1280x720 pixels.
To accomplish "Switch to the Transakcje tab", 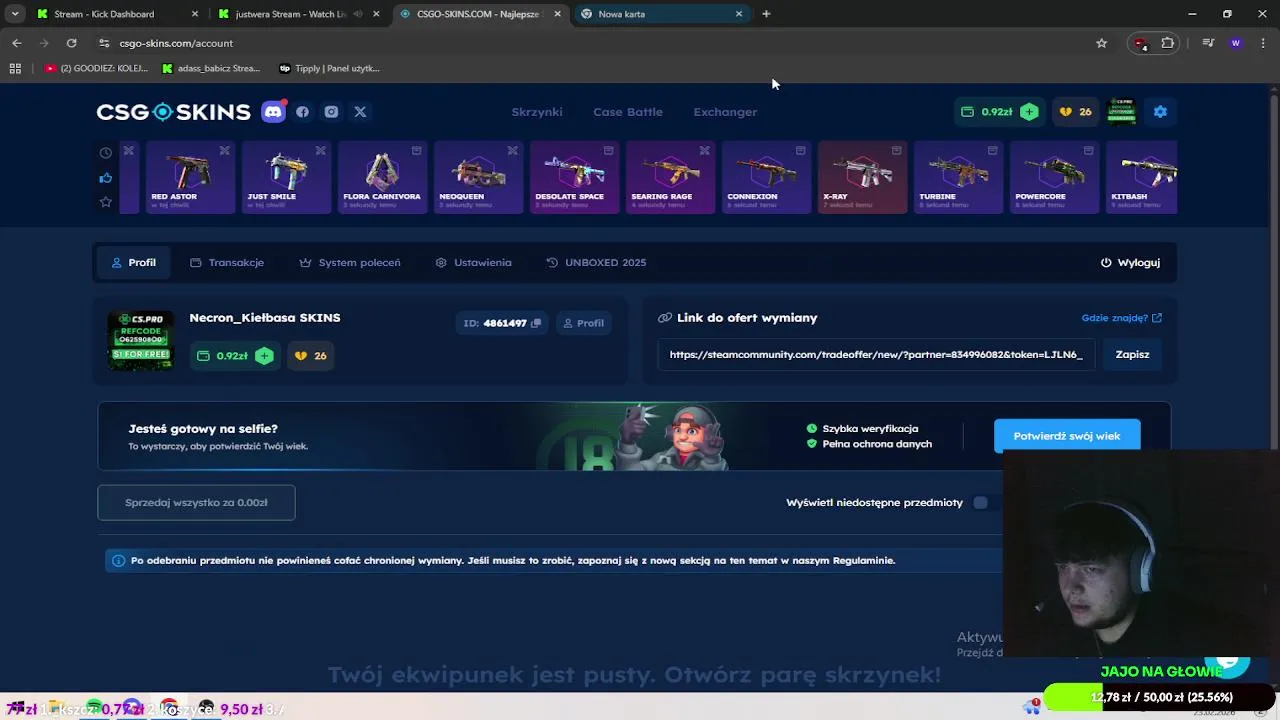I will pyautogui.click(x=227, y=262).
